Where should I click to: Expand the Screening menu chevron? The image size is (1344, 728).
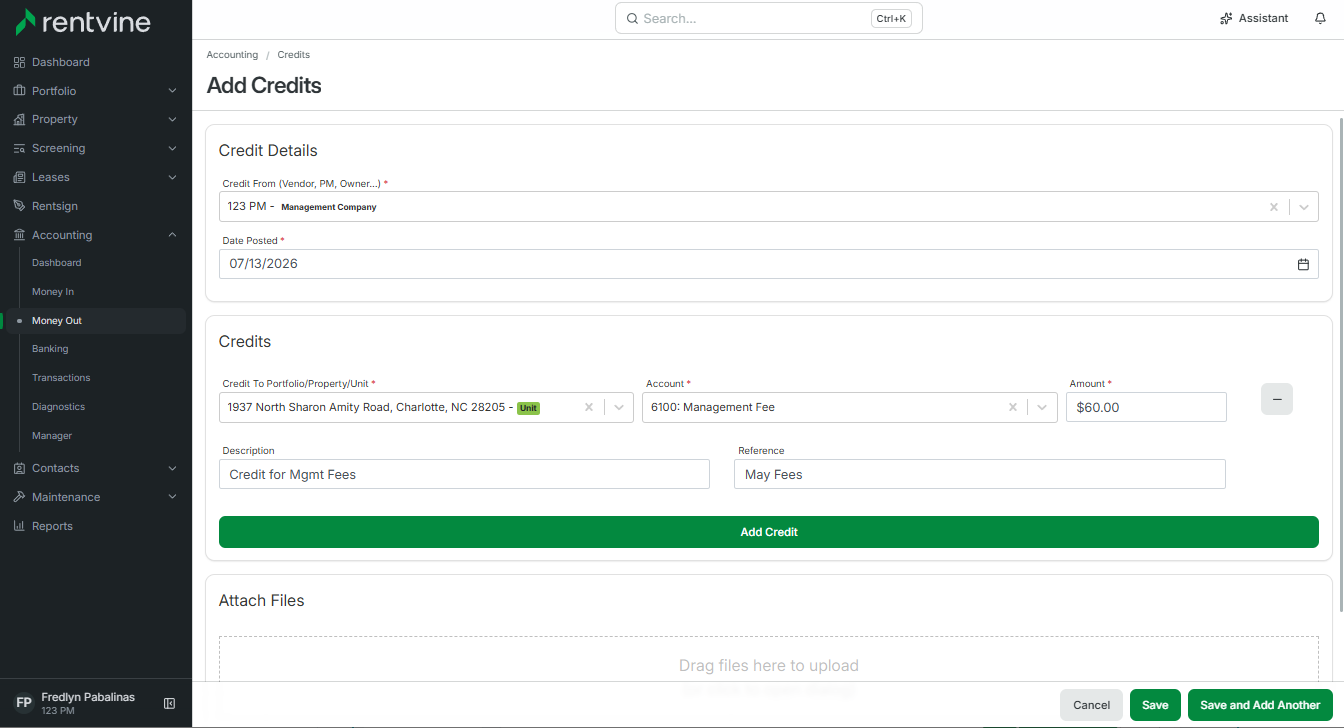(x=172, y=148)
